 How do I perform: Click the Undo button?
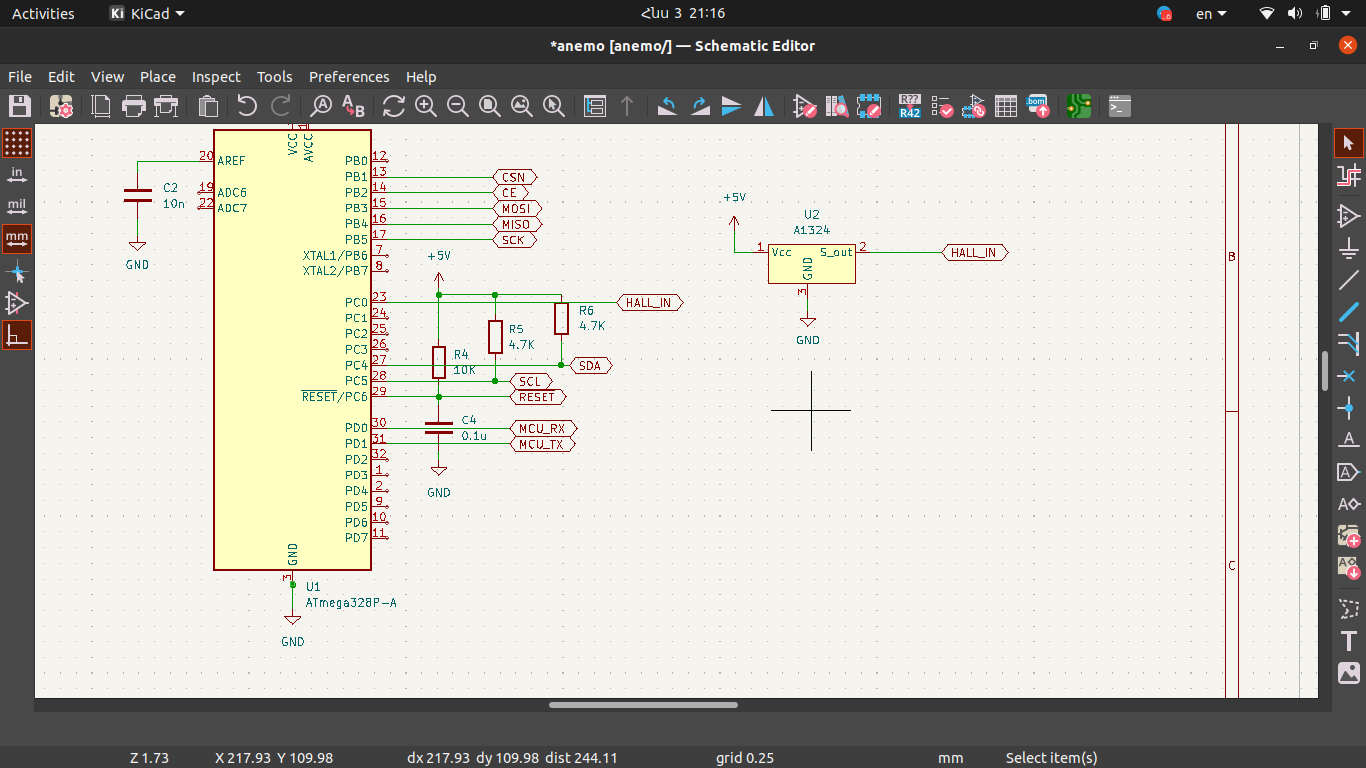247,106
